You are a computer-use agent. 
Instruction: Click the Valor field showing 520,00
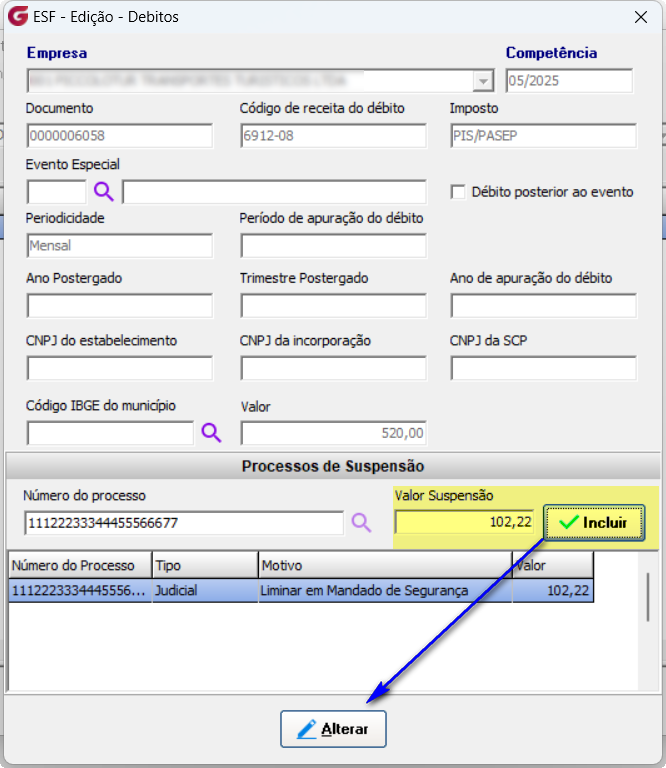333,433
